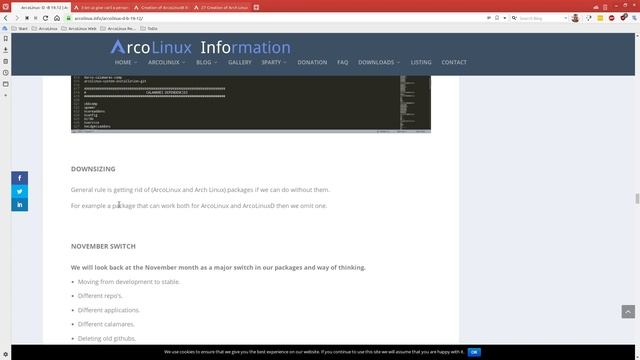Click the green padlock site info icon
The height and width of the screenshot is (360, 640).
pos(69,18)
